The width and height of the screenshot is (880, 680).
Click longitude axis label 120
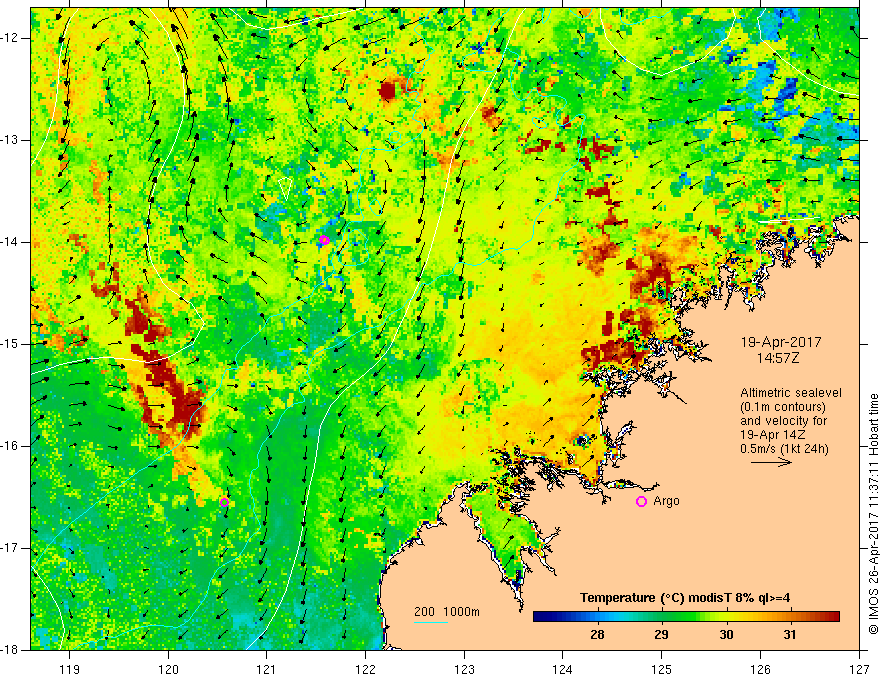point(168,669)
